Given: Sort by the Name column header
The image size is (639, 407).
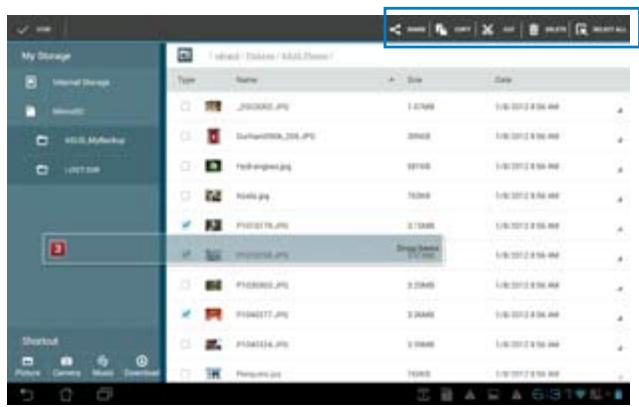Looking at the screenshot, I should (x=247, y=80).
